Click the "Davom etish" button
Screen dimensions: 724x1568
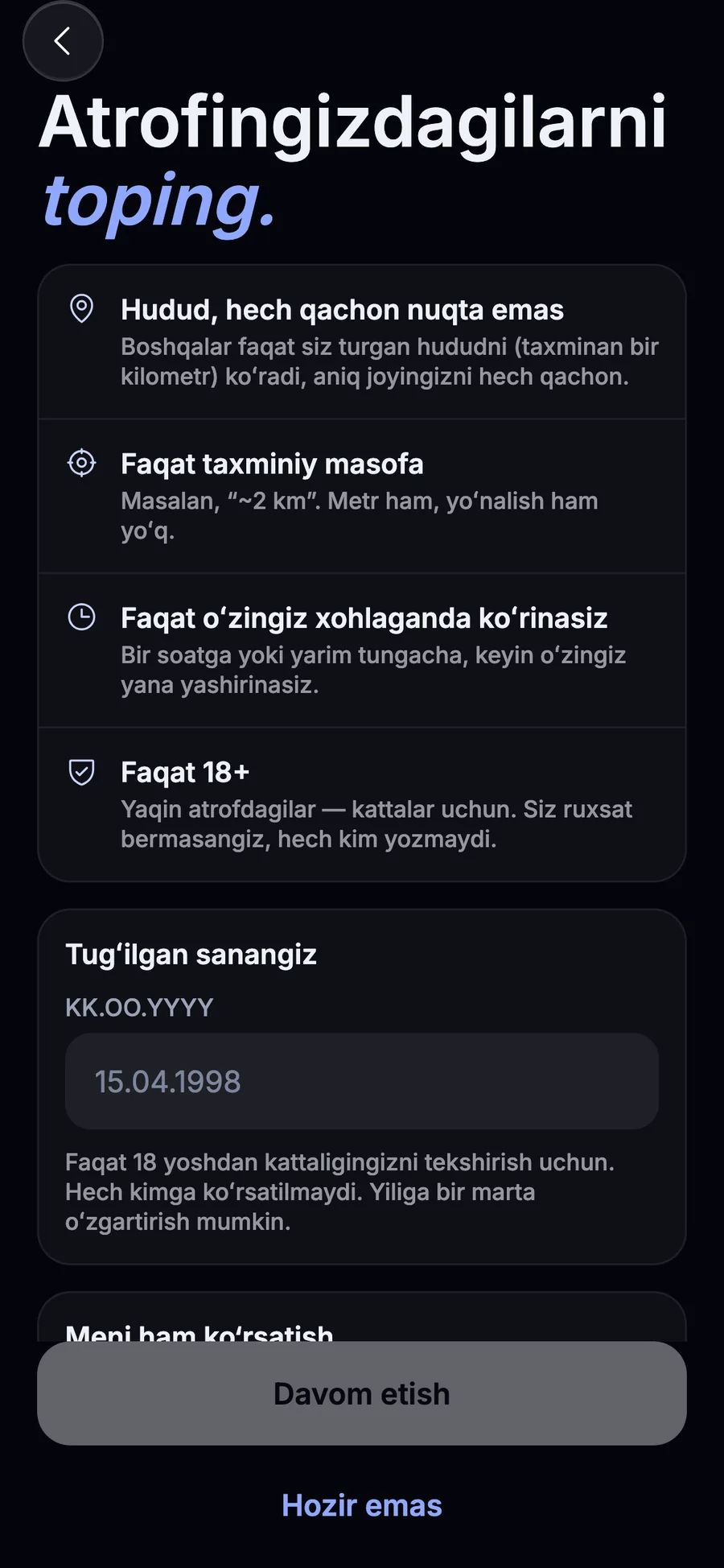(x=362, y=1393)
